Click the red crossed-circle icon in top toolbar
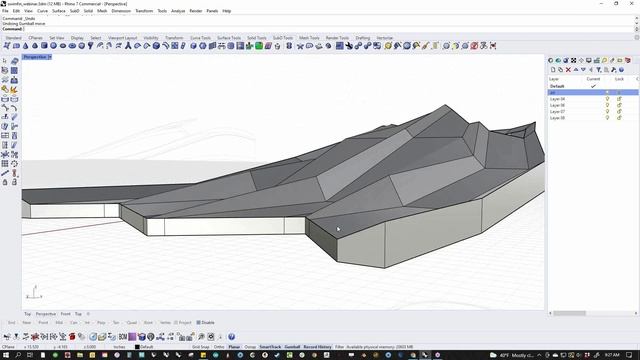 (474, 46)
